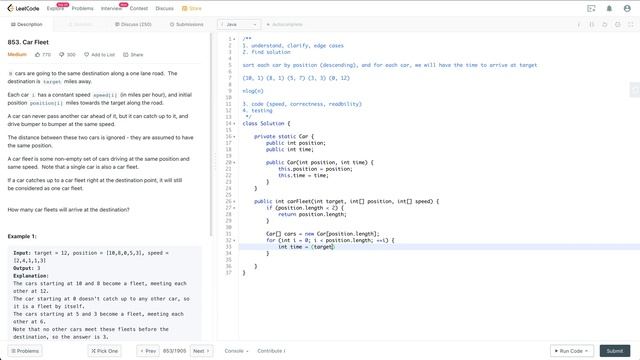Switch to the Description tab
This screenshot has height=360, width=640.
click(x=27, y=24)
